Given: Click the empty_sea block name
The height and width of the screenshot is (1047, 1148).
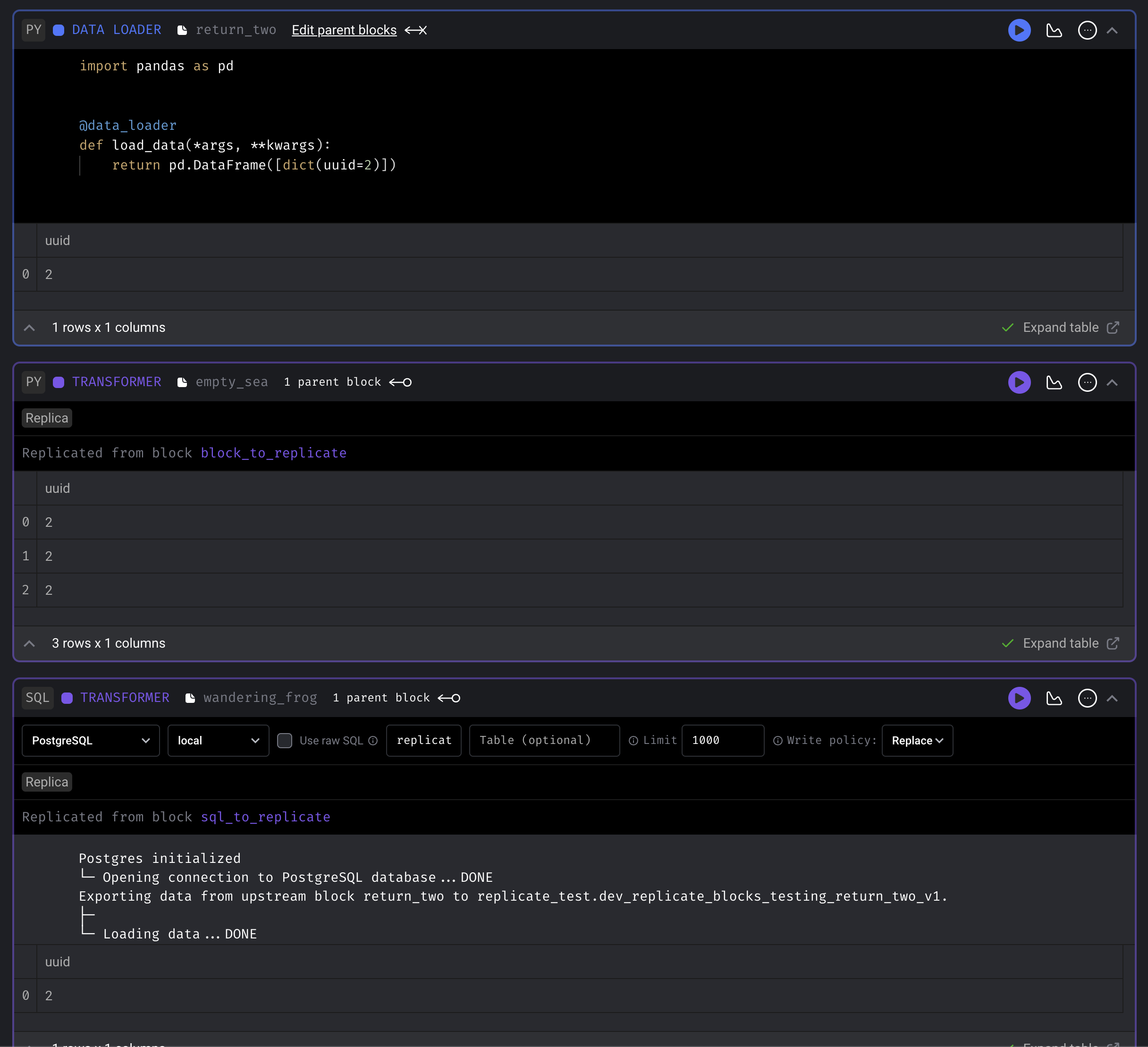Looking at the screenshot, I should (x=232, y=382).
